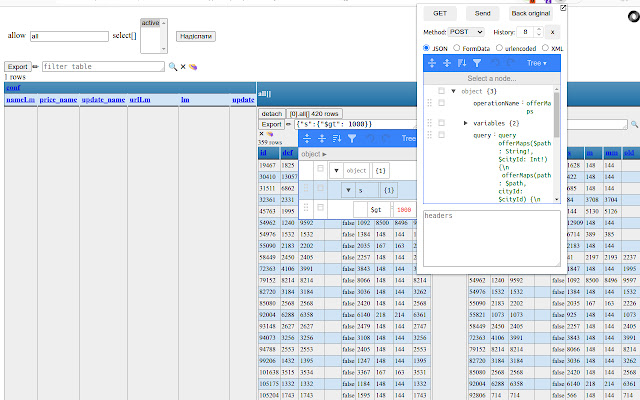Click magnifier search icon beside filter table

pos(173,67)
